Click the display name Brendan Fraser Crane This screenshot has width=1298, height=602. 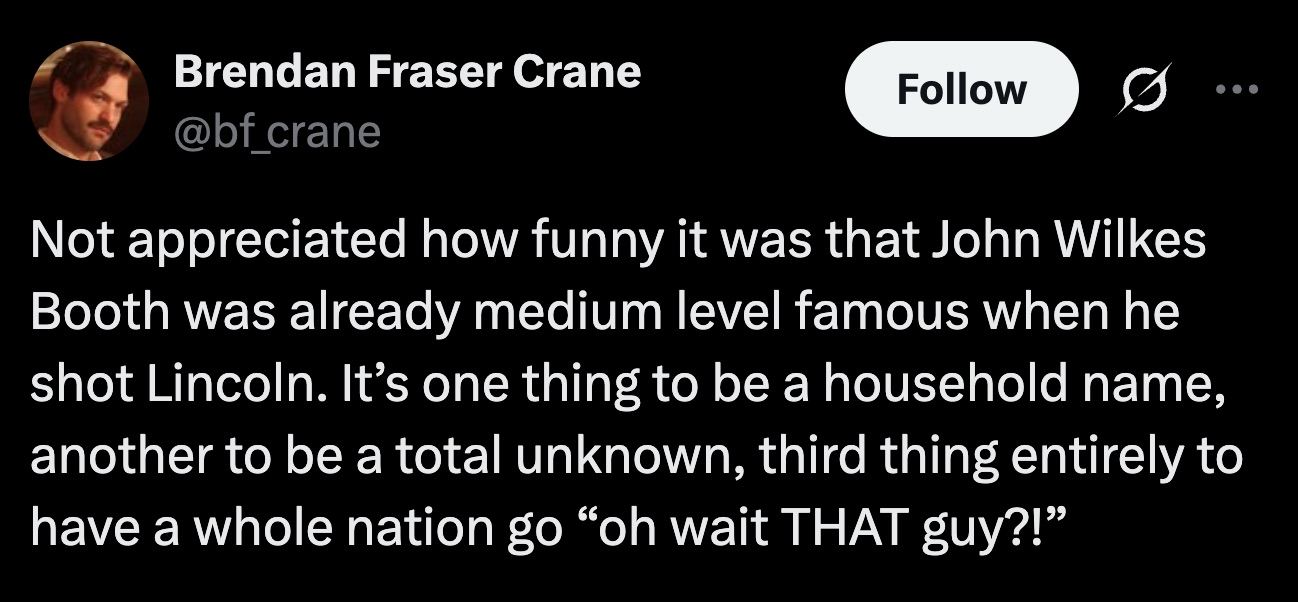tap(407, 72)
